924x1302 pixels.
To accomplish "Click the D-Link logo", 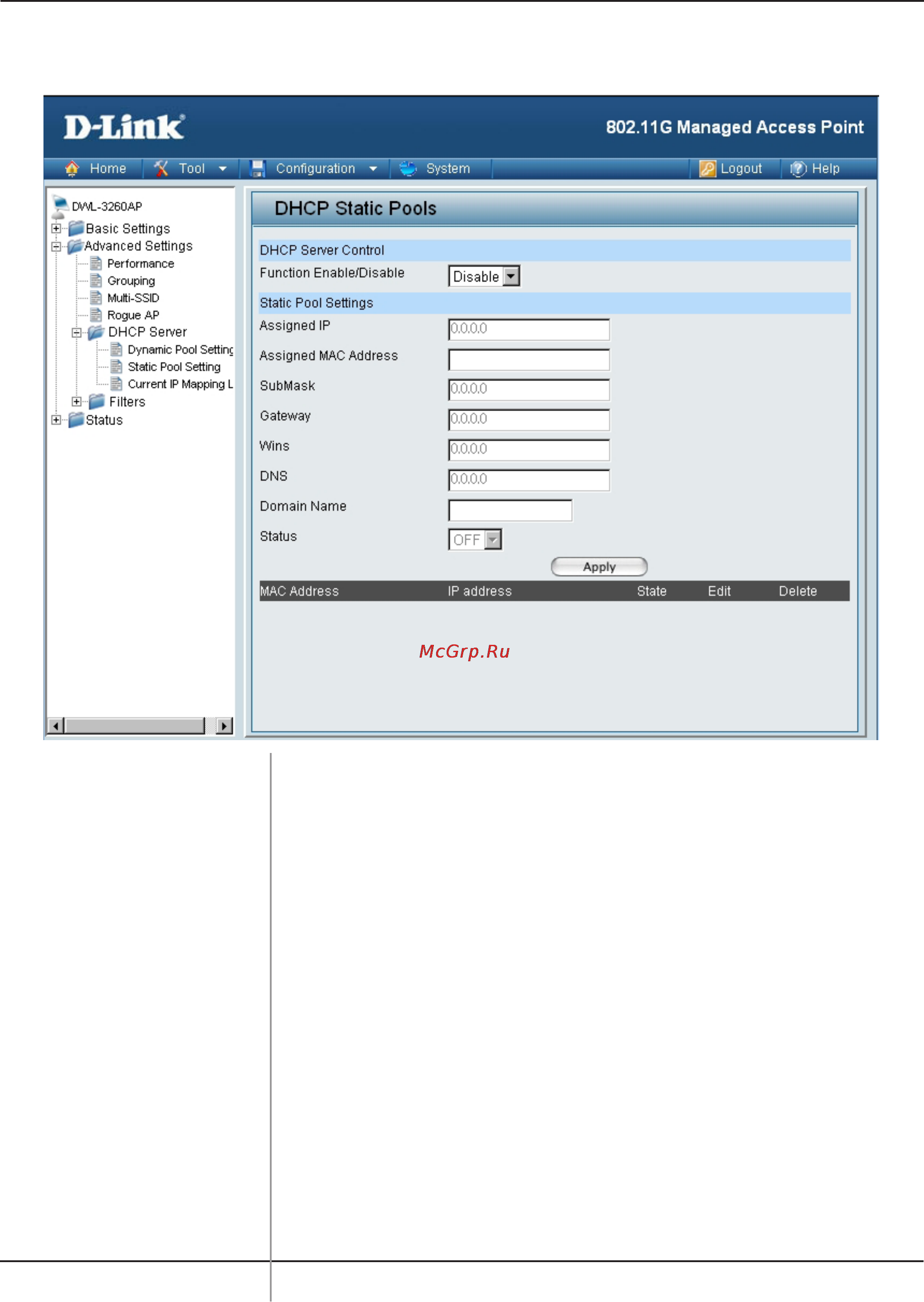I will click(x=124, y=127).
